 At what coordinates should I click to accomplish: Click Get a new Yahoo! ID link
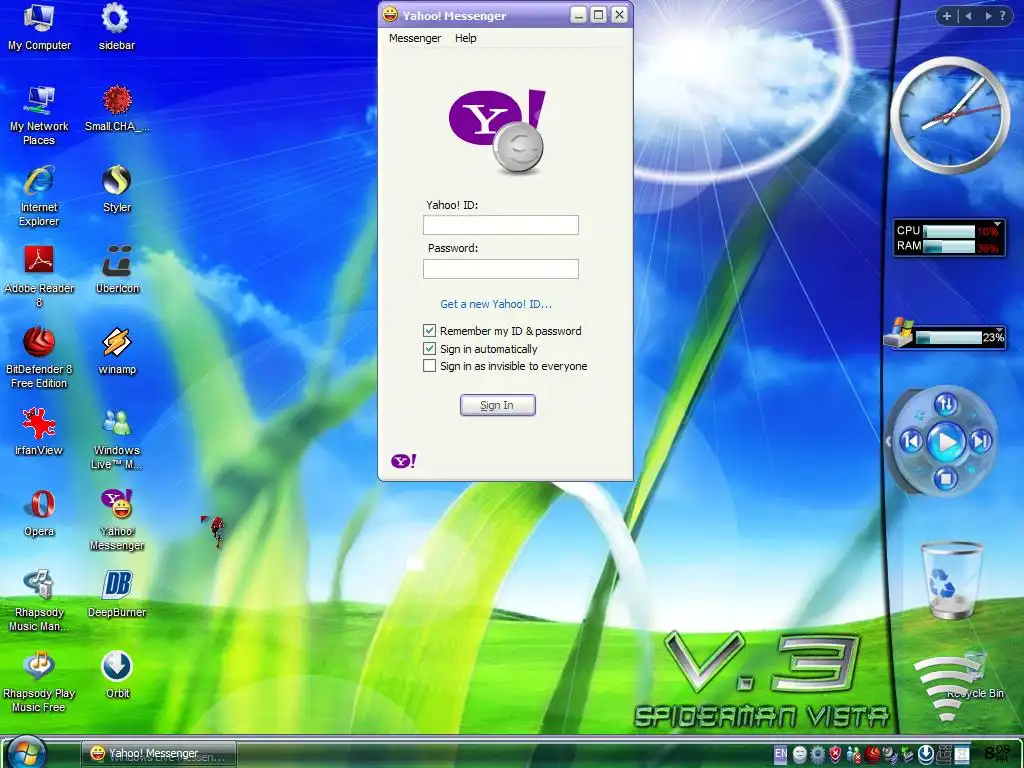click(x=496, y=304)
